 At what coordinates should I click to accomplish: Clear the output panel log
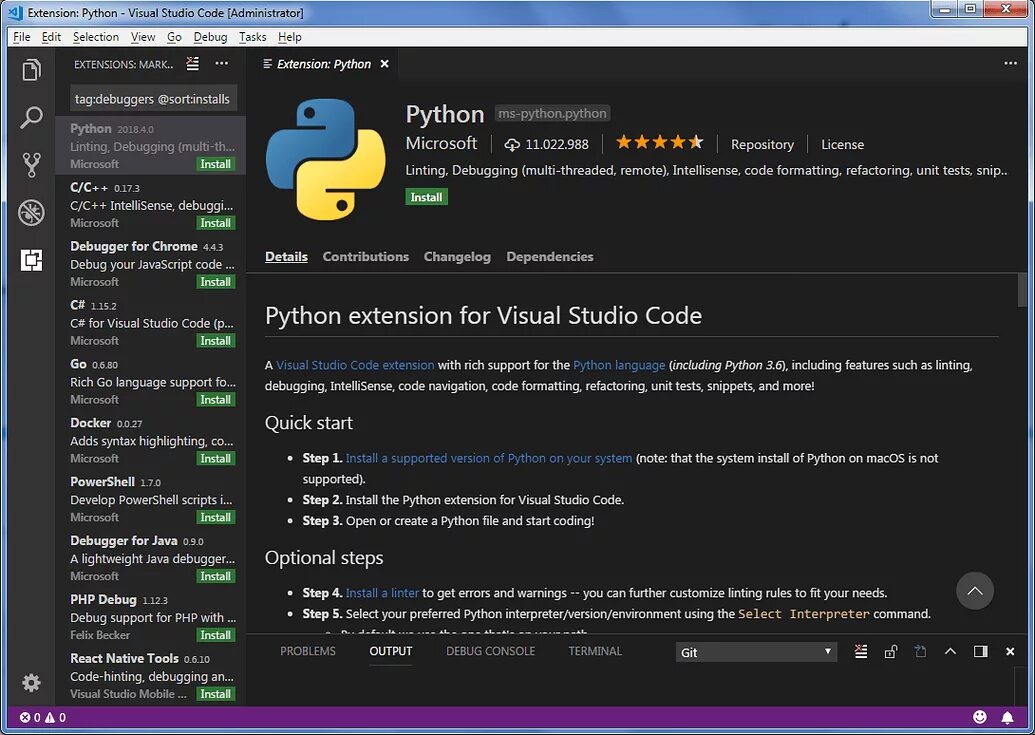pyautogui.click(x=861, y=652)
